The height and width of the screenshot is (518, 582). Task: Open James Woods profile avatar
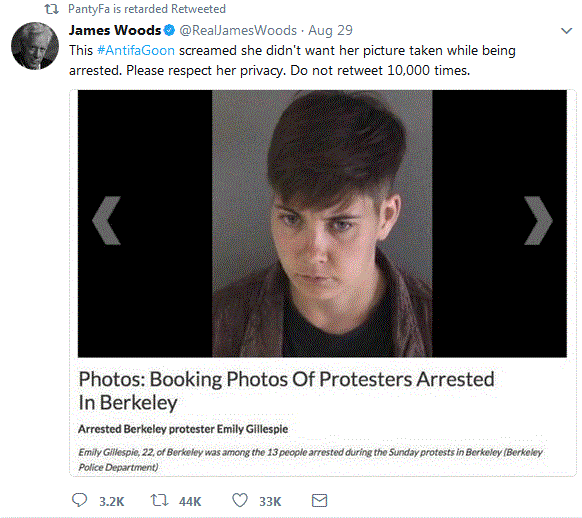point(35,46)
